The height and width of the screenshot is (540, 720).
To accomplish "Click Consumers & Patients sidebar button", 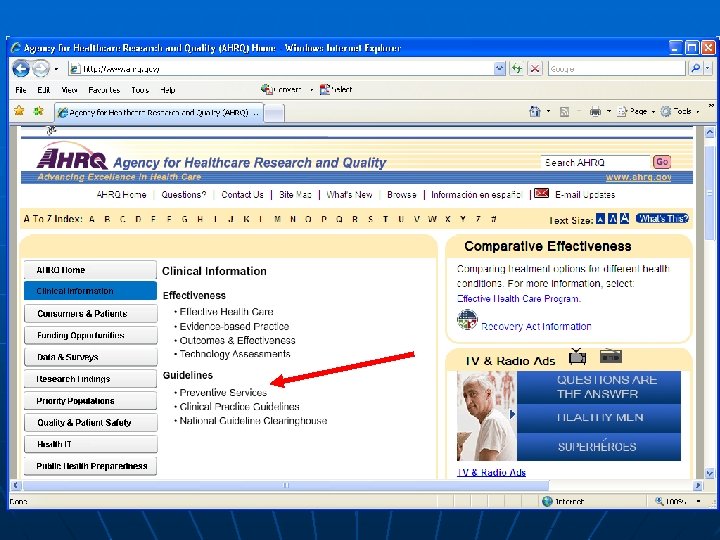I will click(x=90, y=314).
